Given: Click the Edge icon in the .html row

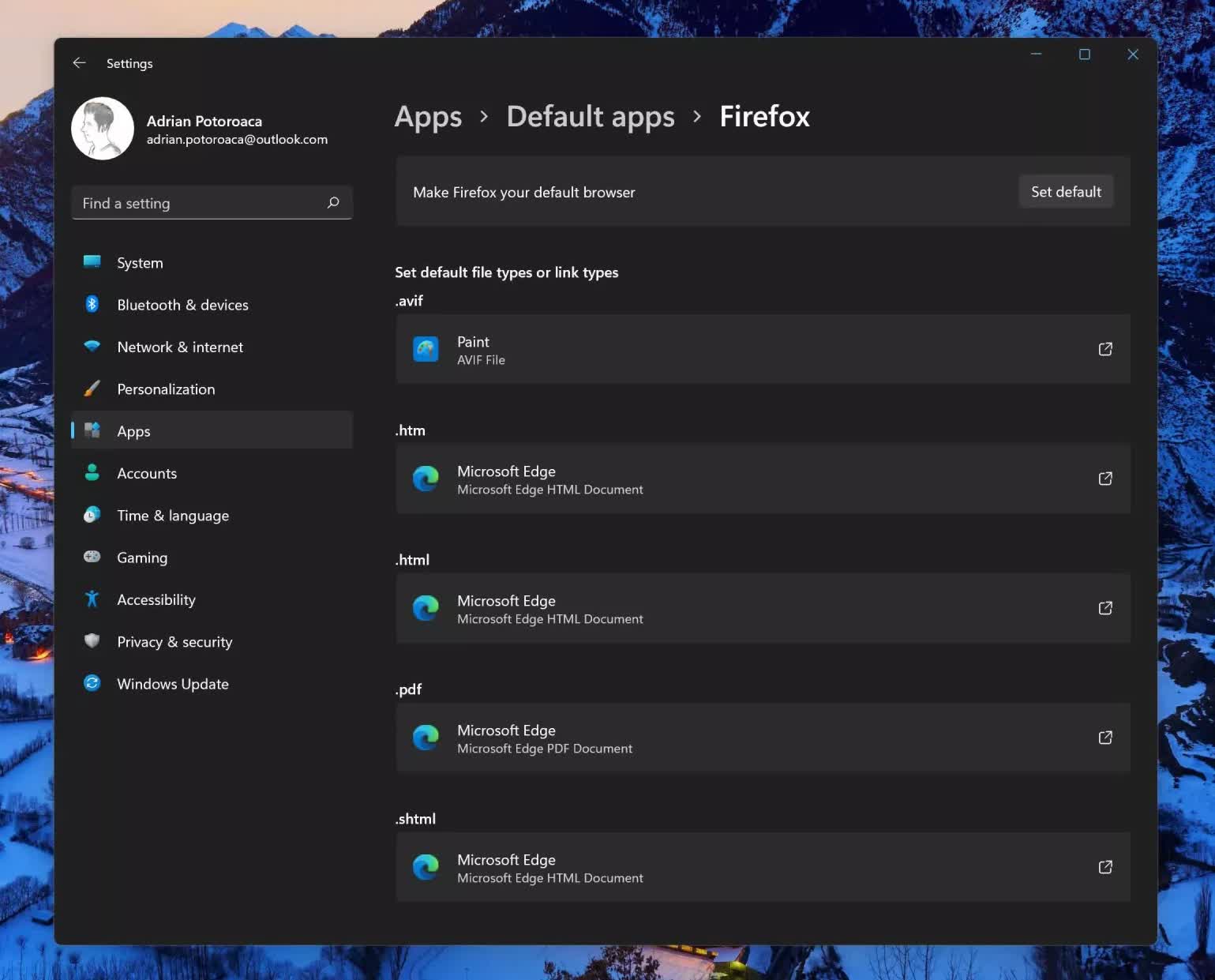Looking at the screenshot, I should 426,608.
